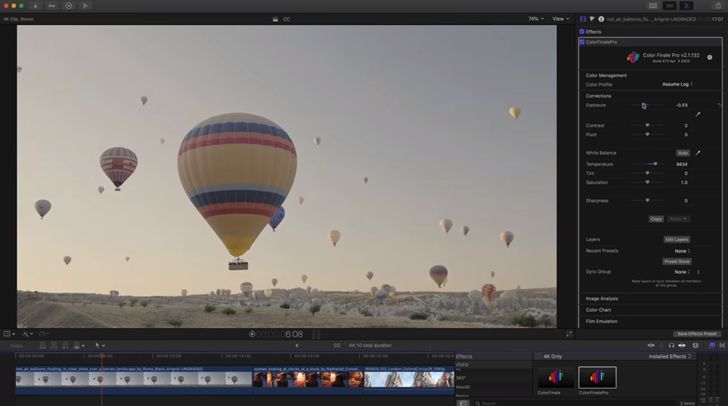Click the import media arrow icon

35,6
